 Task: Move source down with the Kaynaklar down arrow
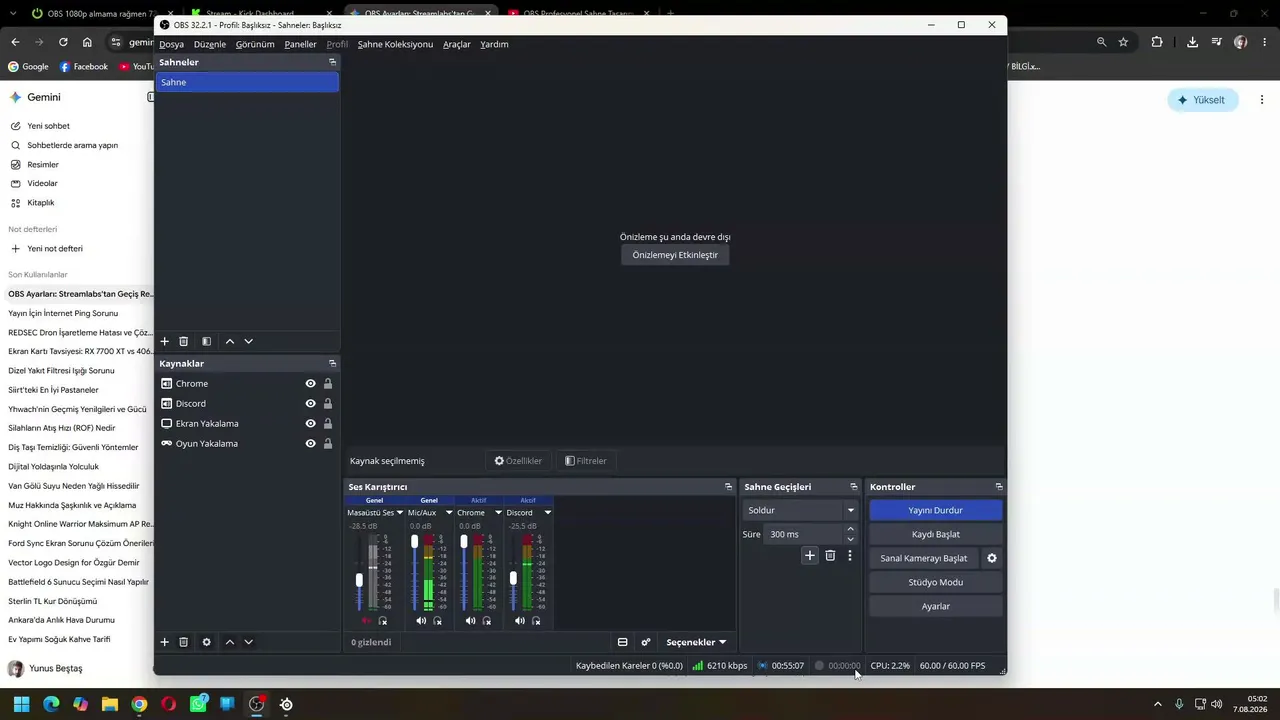(249, 642)
